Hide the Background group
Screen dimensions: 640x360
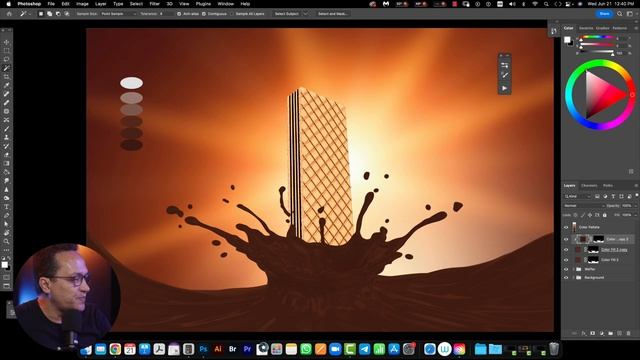(x=566, y=278)
